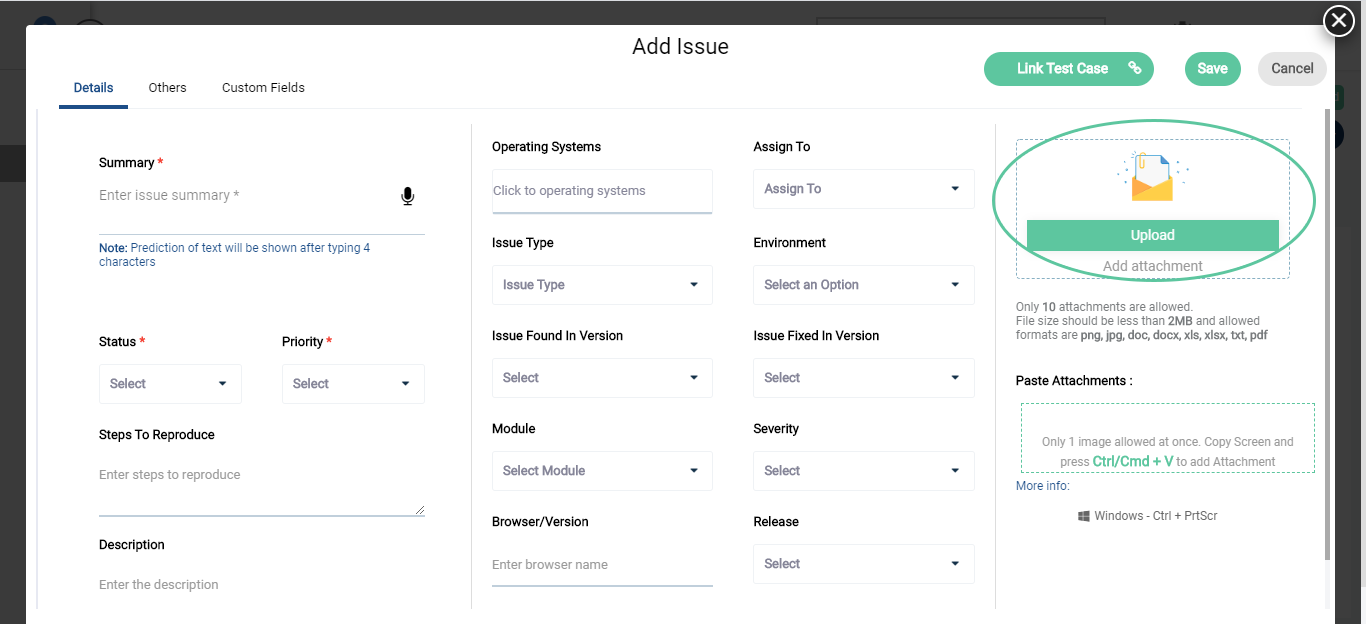Click the link icon on Link Test Case

click(x=1135, y=69)
